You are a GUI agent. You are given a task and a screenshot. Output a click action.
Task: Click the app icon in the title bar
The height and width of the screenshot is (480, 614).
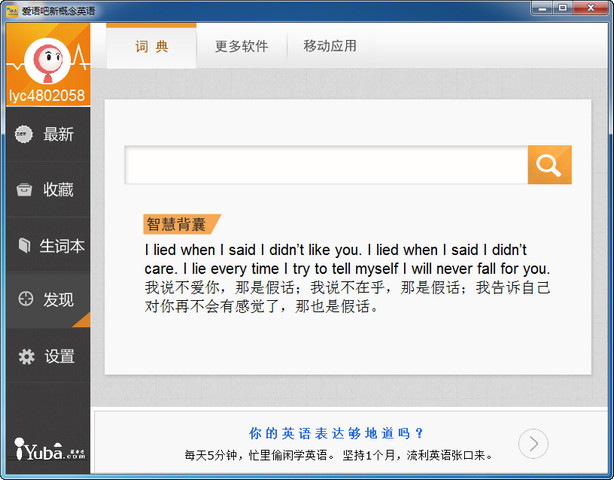click(12, 11)
